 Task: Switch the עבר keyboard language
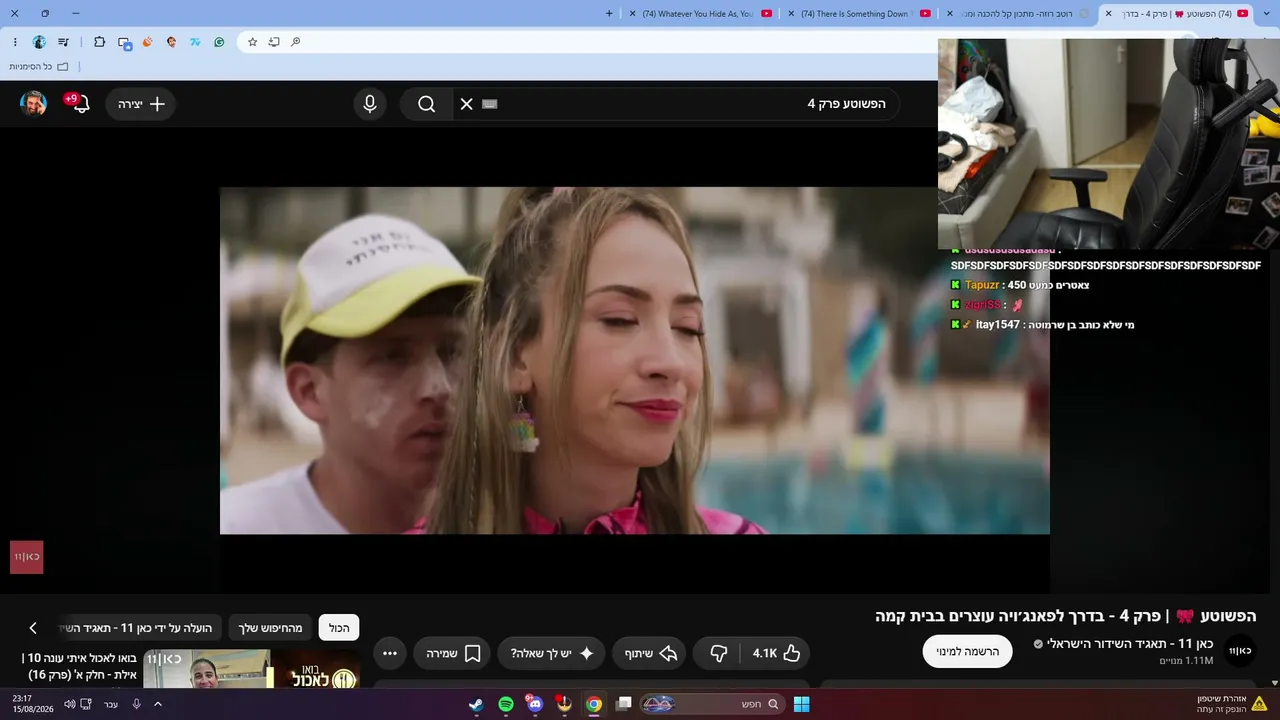[x=111, y=704]
